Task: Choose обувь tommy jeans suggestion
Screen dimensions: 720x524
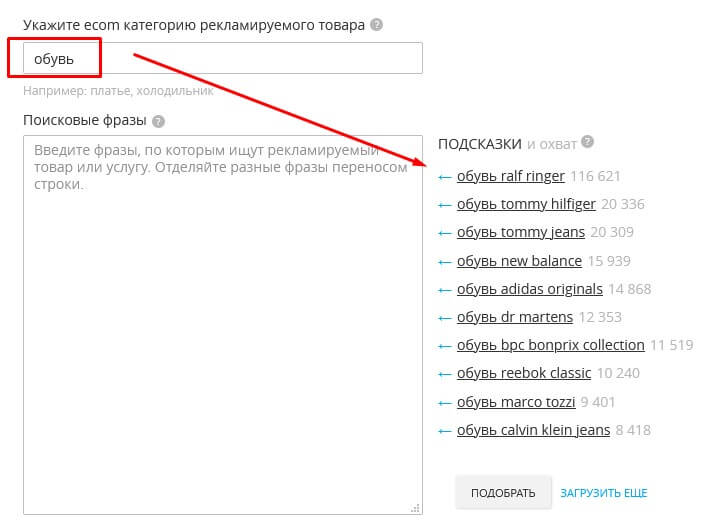Action: pos(521,232)
